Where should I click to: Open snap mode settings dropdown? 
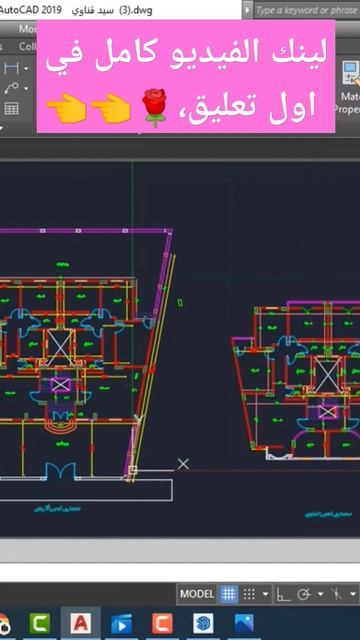point(266,594)
